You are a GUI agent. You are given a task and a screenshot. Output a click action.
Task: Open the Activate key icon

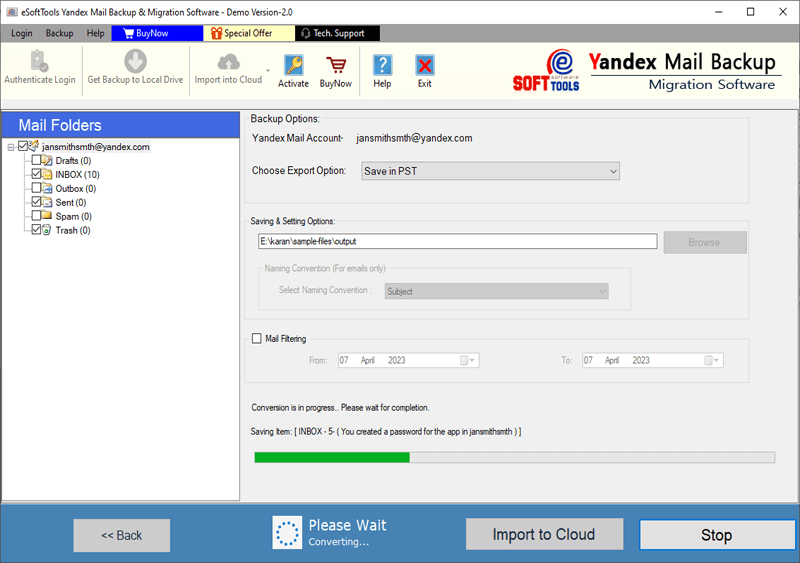coord(293,65)
